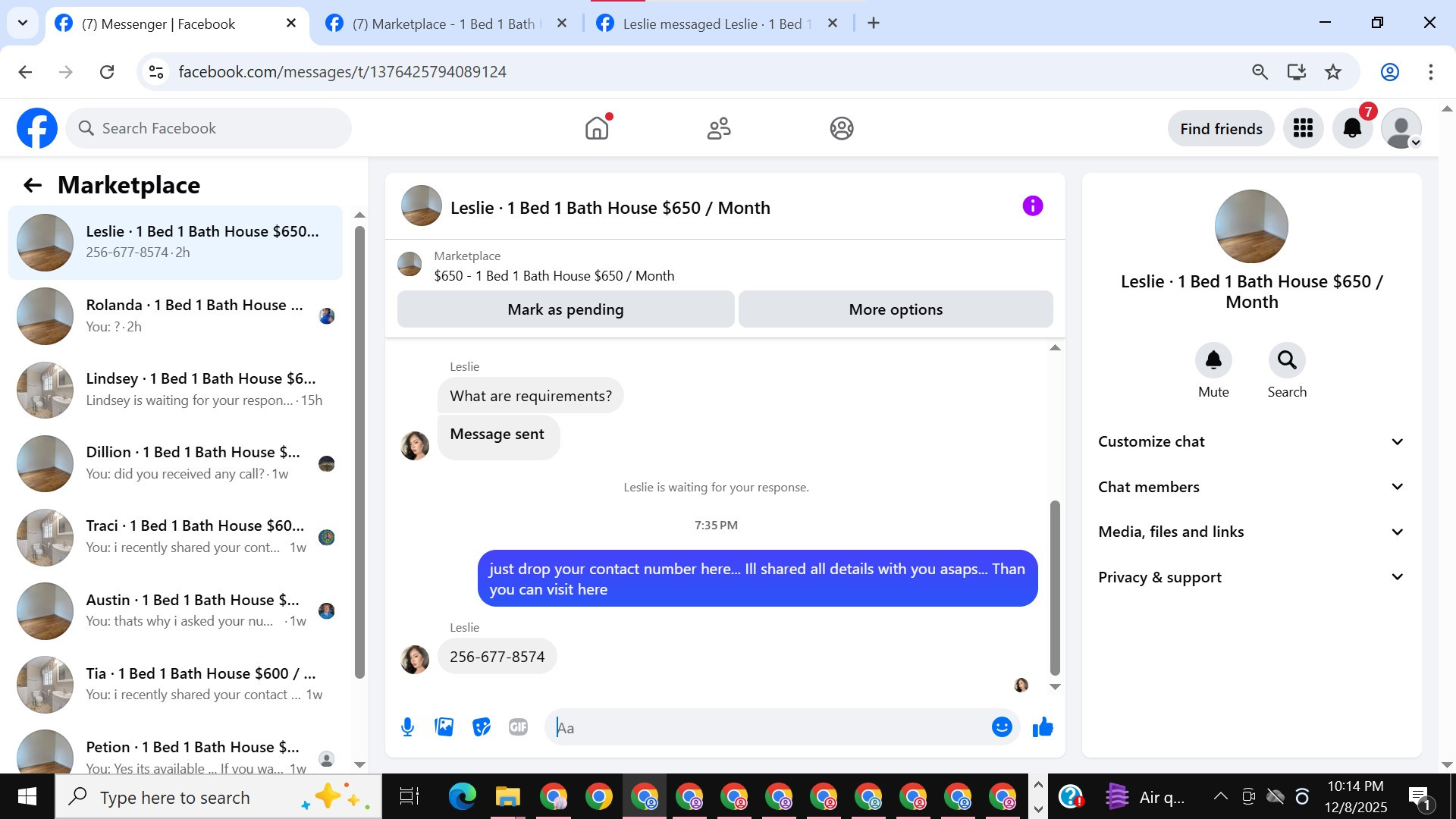Screen dimensions: 1456x819
Task: Send a voice clip with microphone icon
Action: click(x=407, y=727)
